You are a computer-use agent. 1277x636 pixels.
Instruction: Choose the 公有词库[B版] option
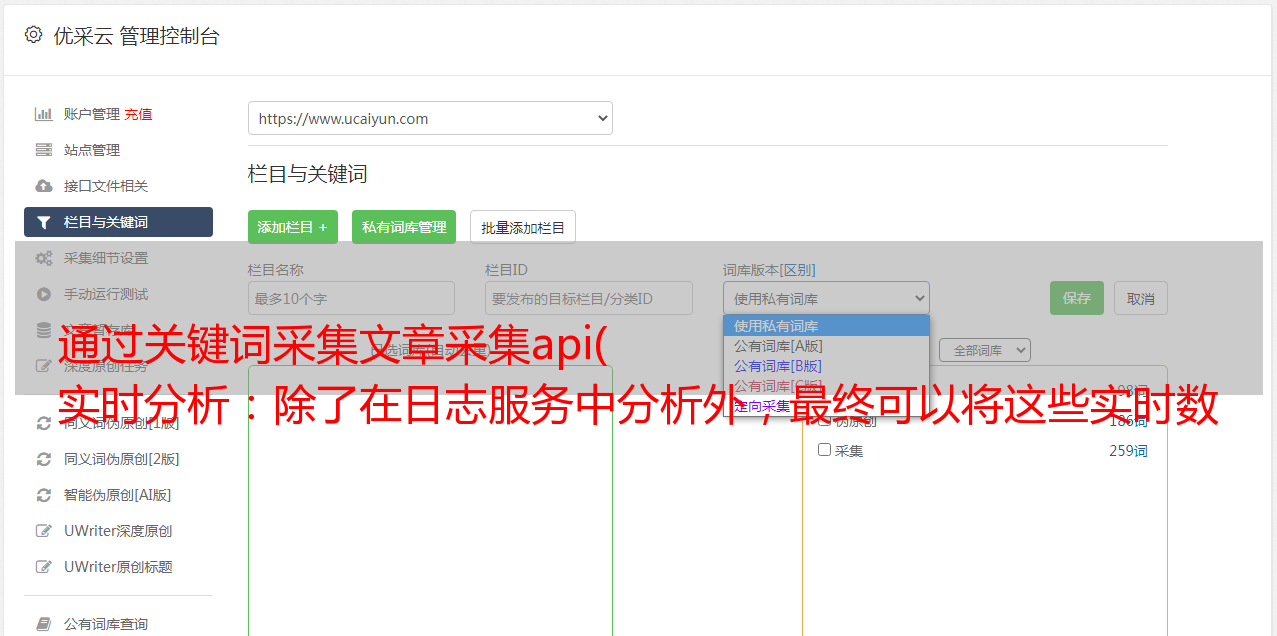click(x=826, y=366)
